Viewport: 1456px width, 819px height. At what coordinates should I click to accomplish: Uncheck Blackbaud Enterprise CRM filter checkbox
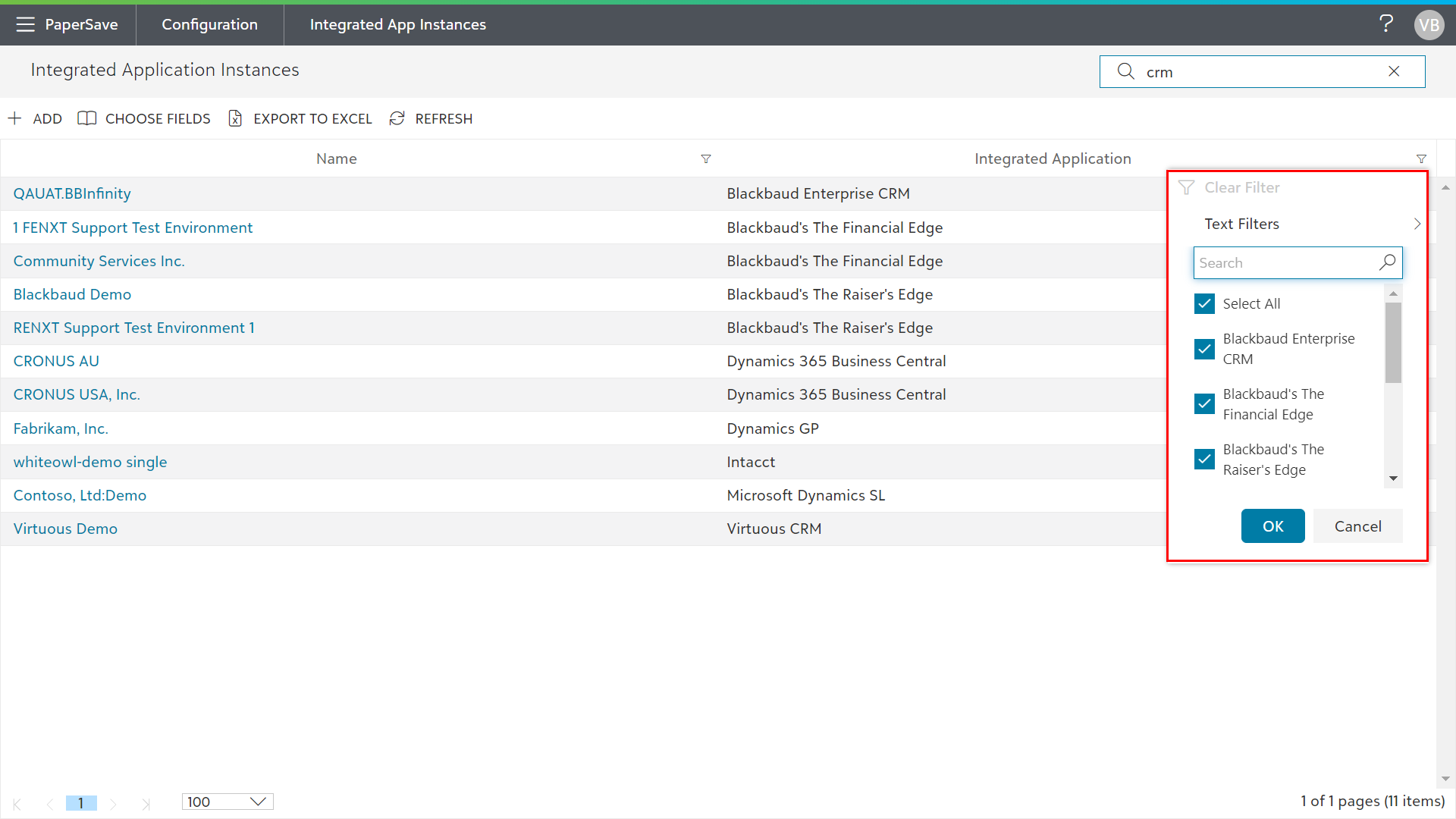(1204, 349)
